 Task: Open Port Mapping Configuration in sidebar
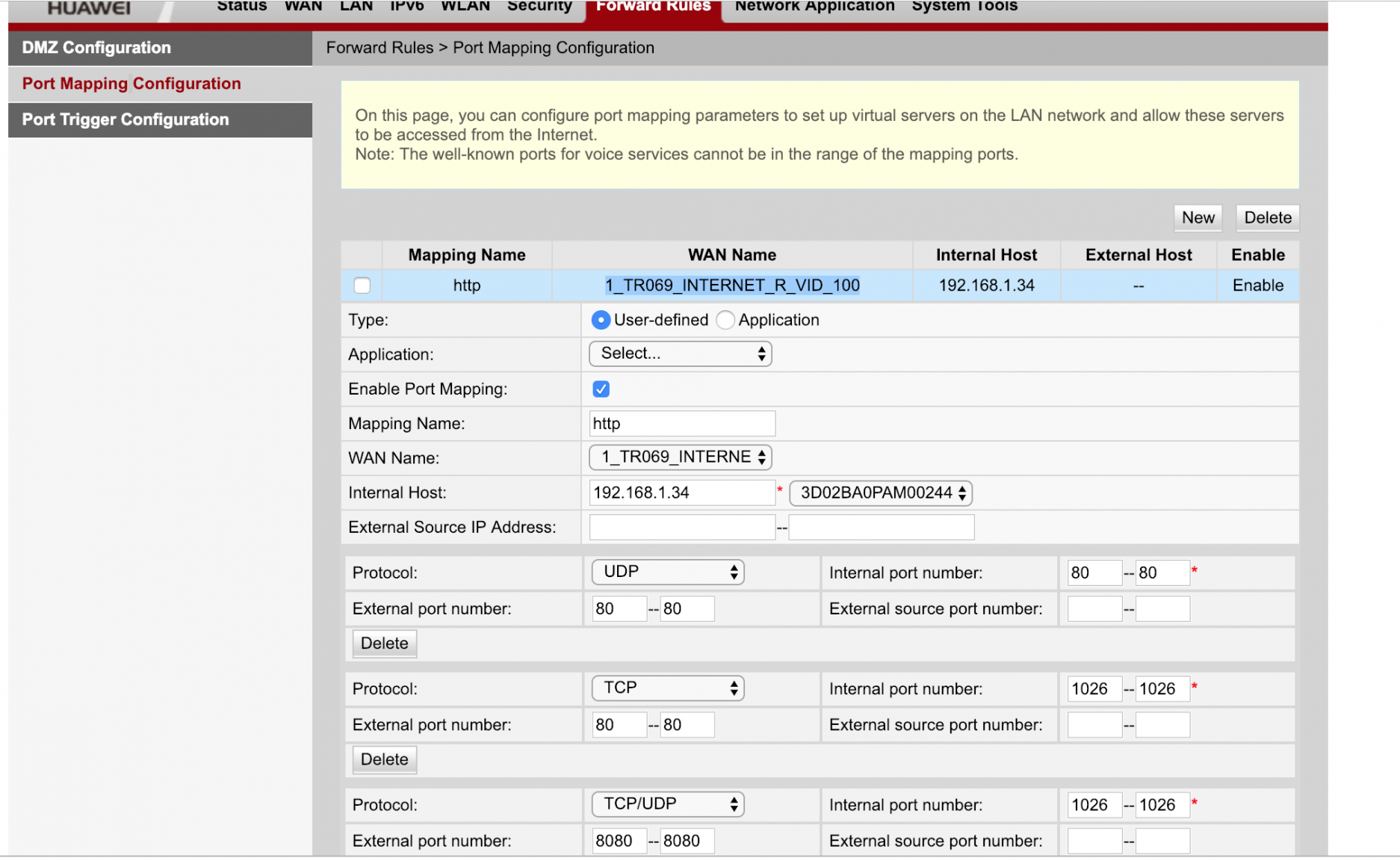click(160, 84)
